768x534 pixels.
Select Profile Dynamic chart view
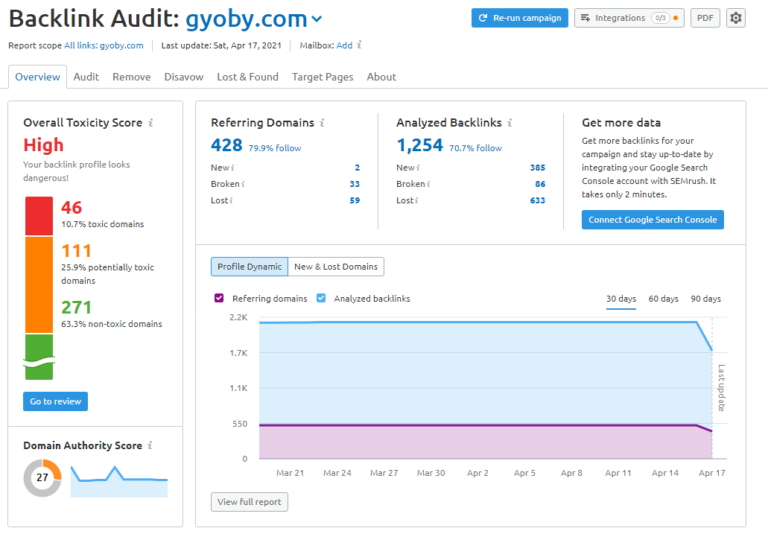(x=249, y=267)
